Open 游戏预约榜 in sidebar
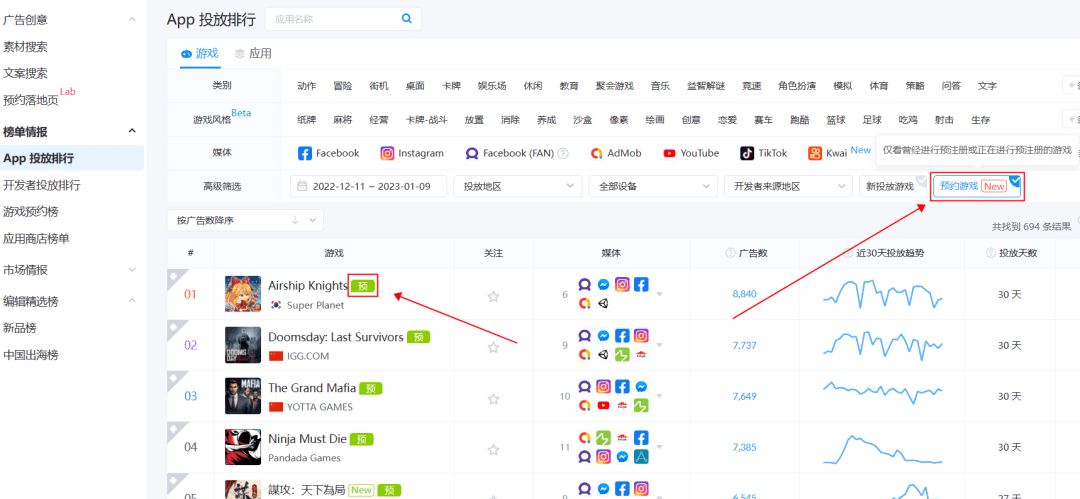 pyautogui.click(x=31, y=212)
